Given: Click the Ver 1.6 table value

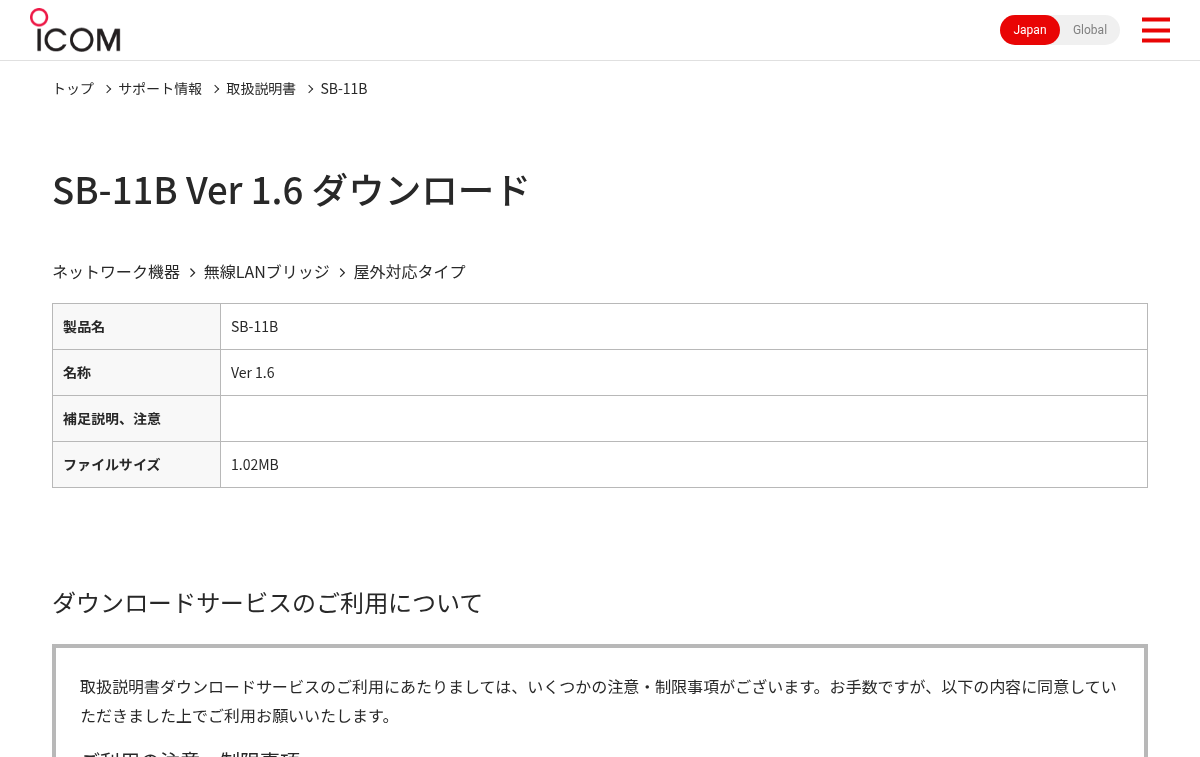Looking at the screenshot, I should 252,373.
